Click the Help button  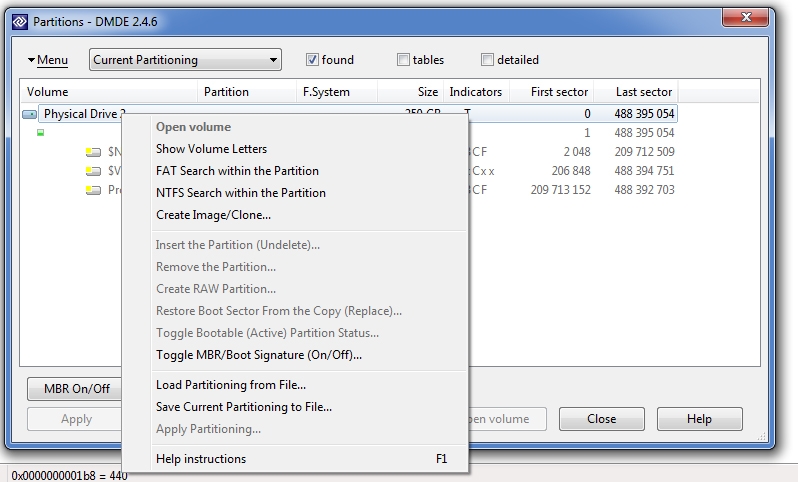click(699, 419)
